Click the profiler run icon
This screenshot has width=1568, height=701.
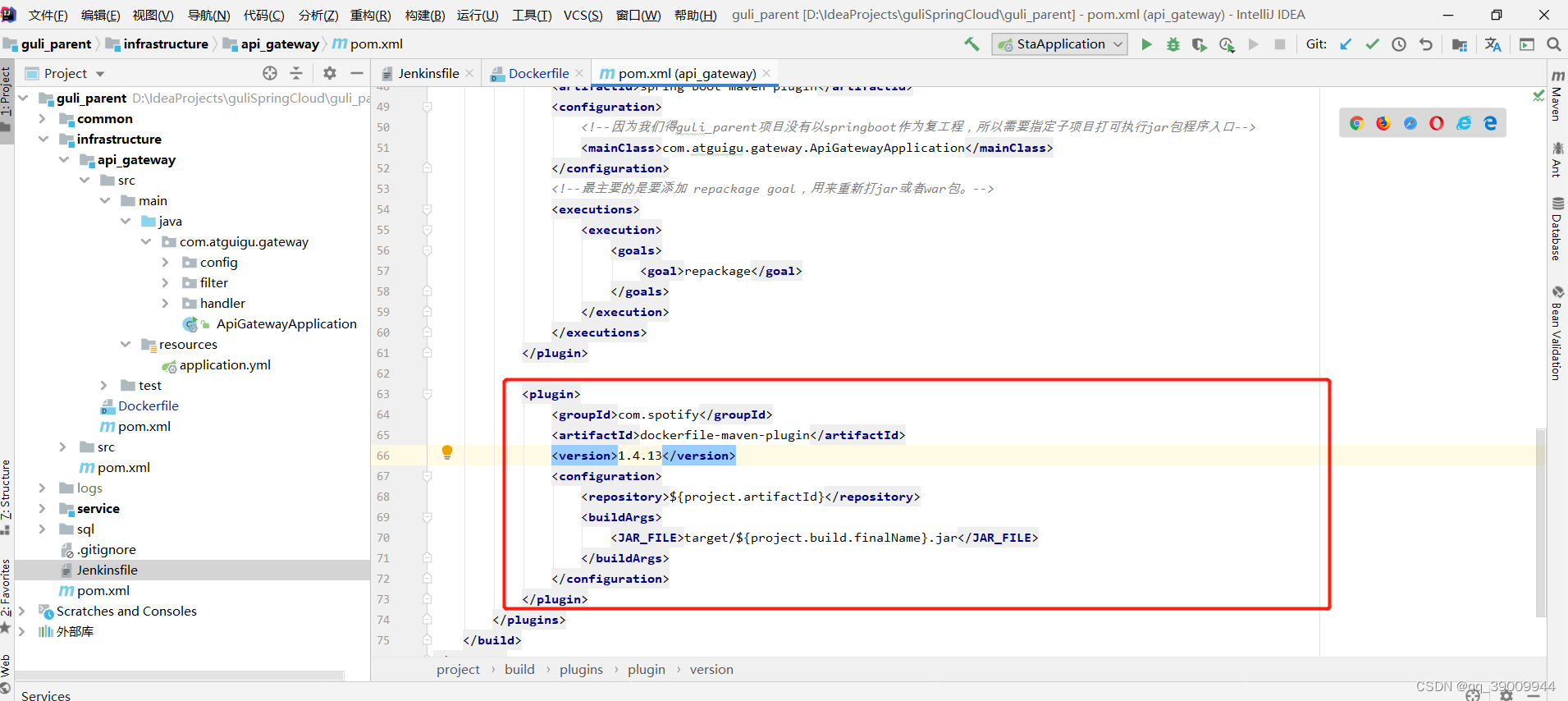[1227, 44]
